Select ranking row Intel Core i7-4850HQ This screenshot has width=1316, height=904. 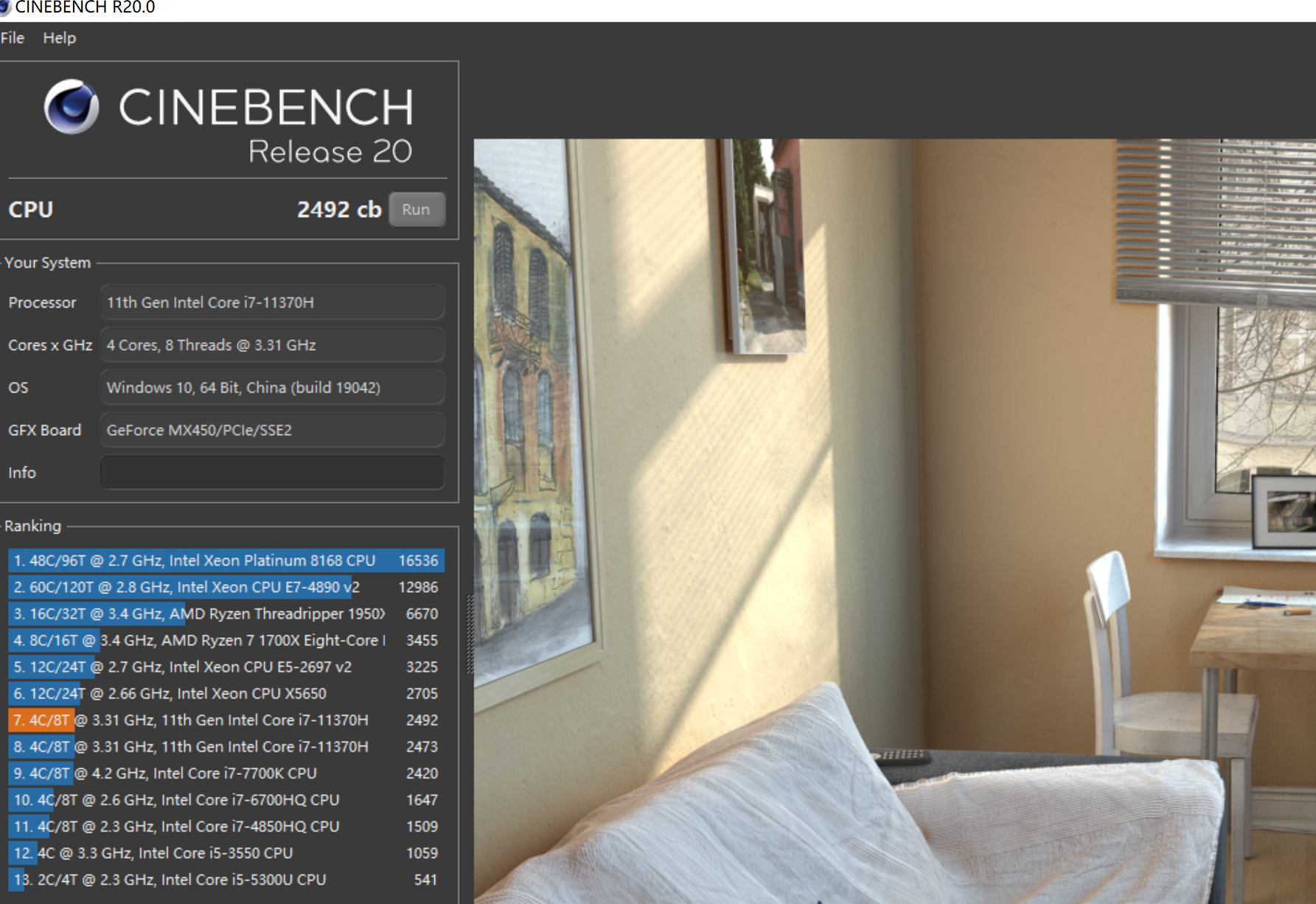tap(226, 826)
